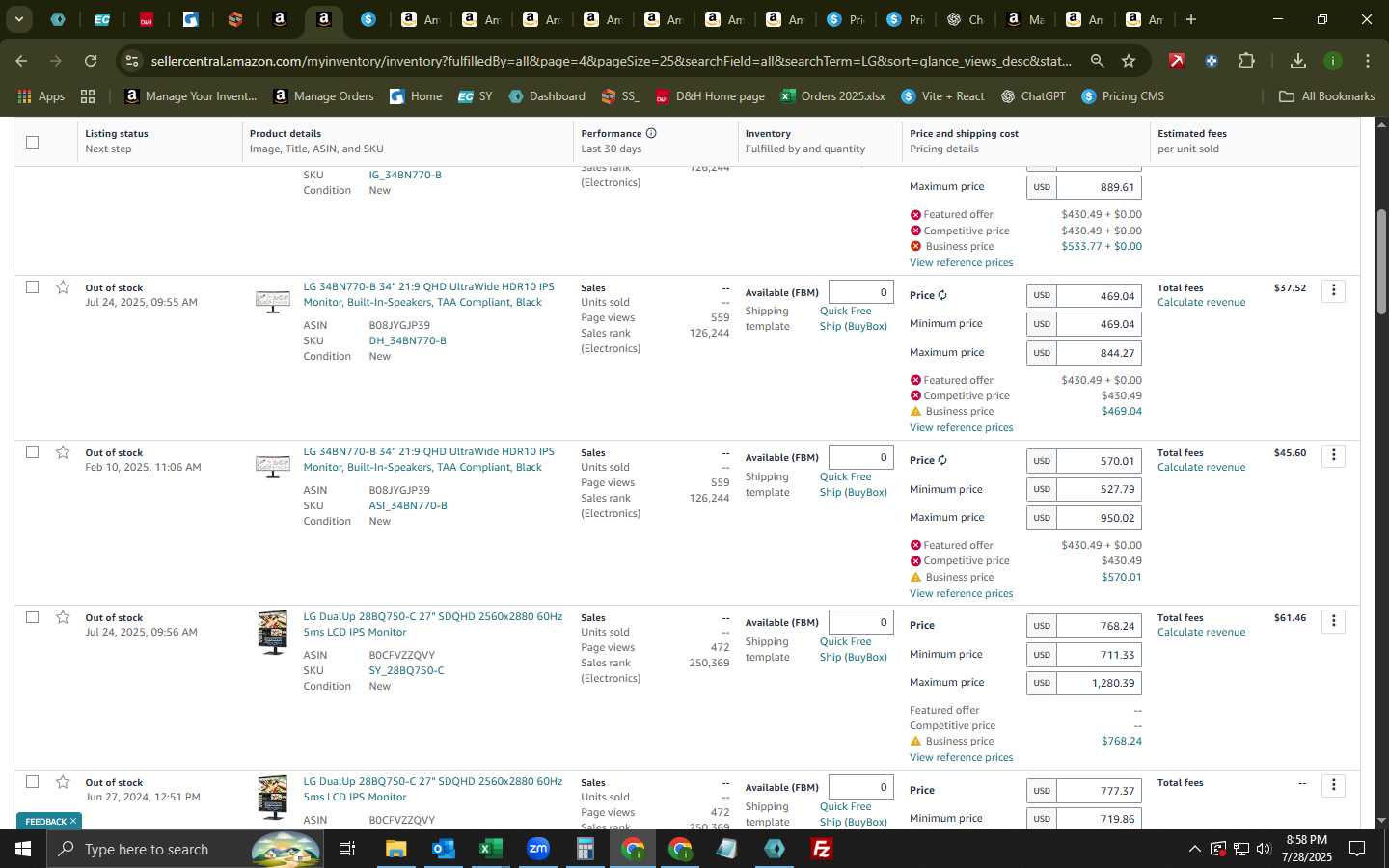Open Chrome downloads icon

point(1298,61)
